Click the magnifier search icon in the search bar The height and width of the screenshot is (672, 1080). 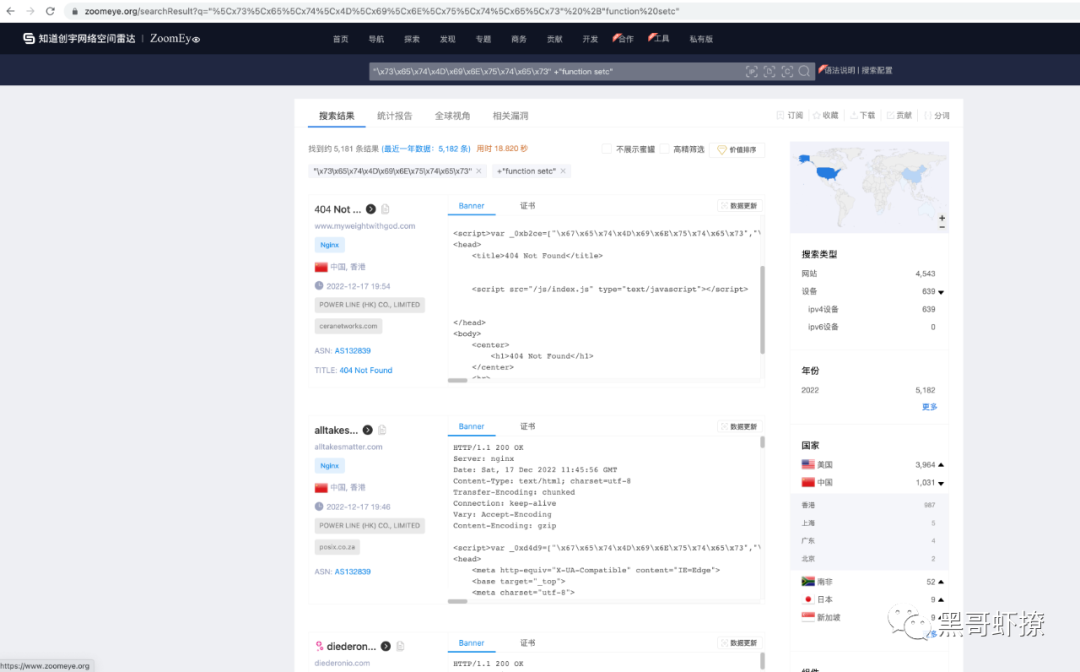804,72
